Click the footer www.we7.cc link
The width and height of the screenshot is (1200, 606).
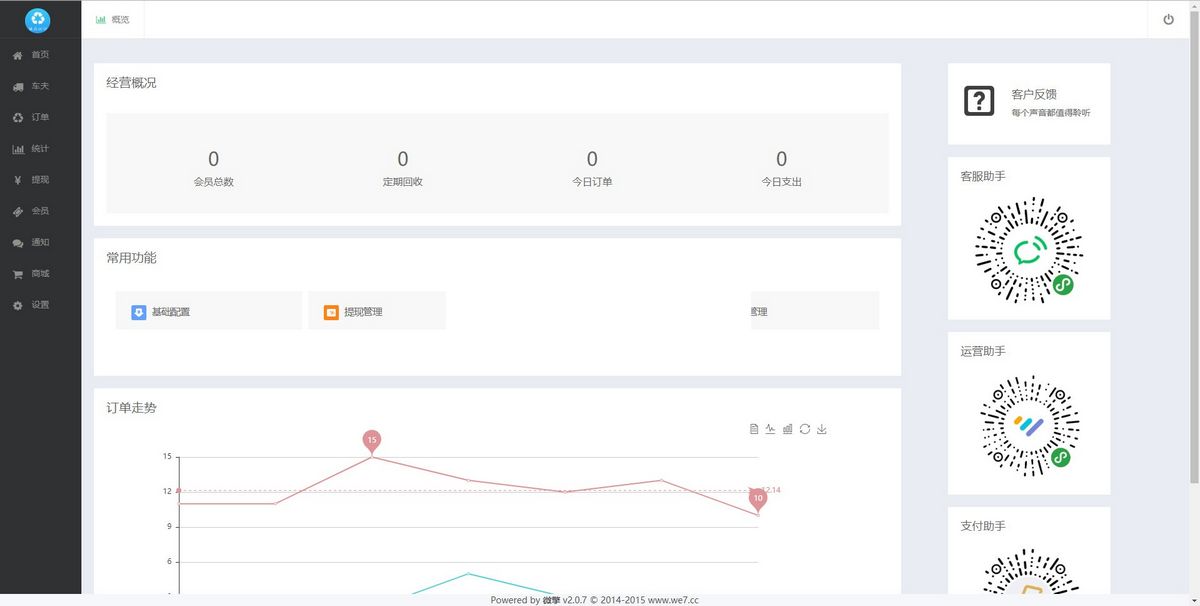tap(673, 600)
